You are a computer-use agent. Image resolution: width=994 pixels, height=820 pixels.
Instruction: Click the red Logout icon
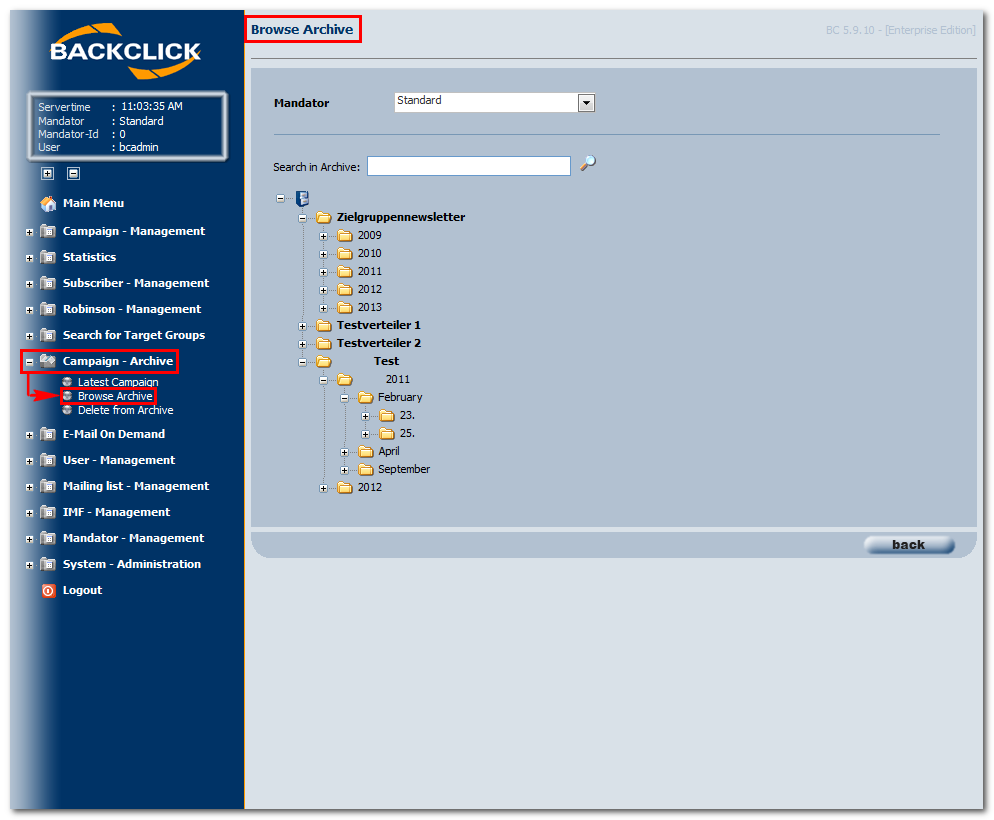point(48,591)
